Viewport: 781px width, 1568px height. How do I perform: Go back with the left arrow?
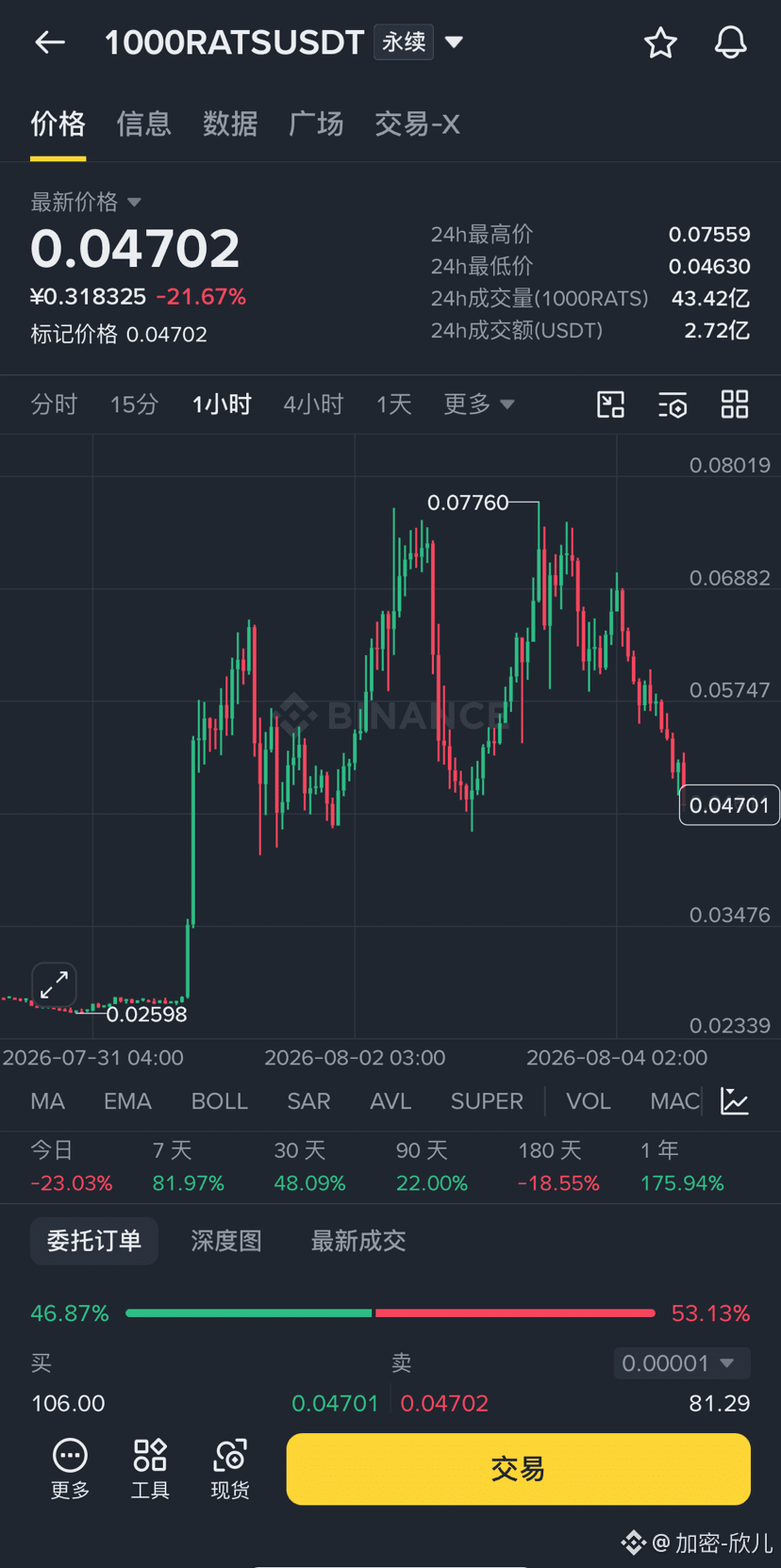coord(50,42)
